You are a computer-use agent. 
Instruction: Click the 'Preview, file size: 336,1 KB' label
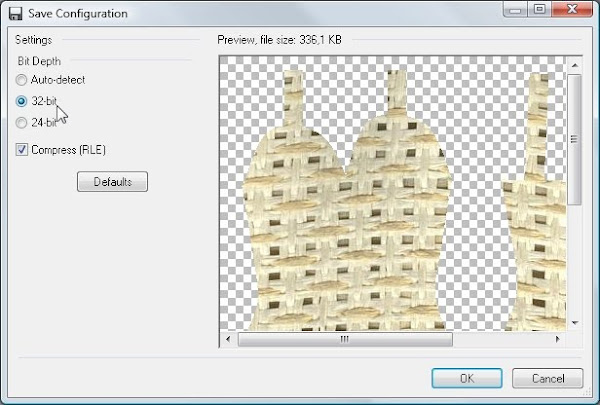(279, 40)
